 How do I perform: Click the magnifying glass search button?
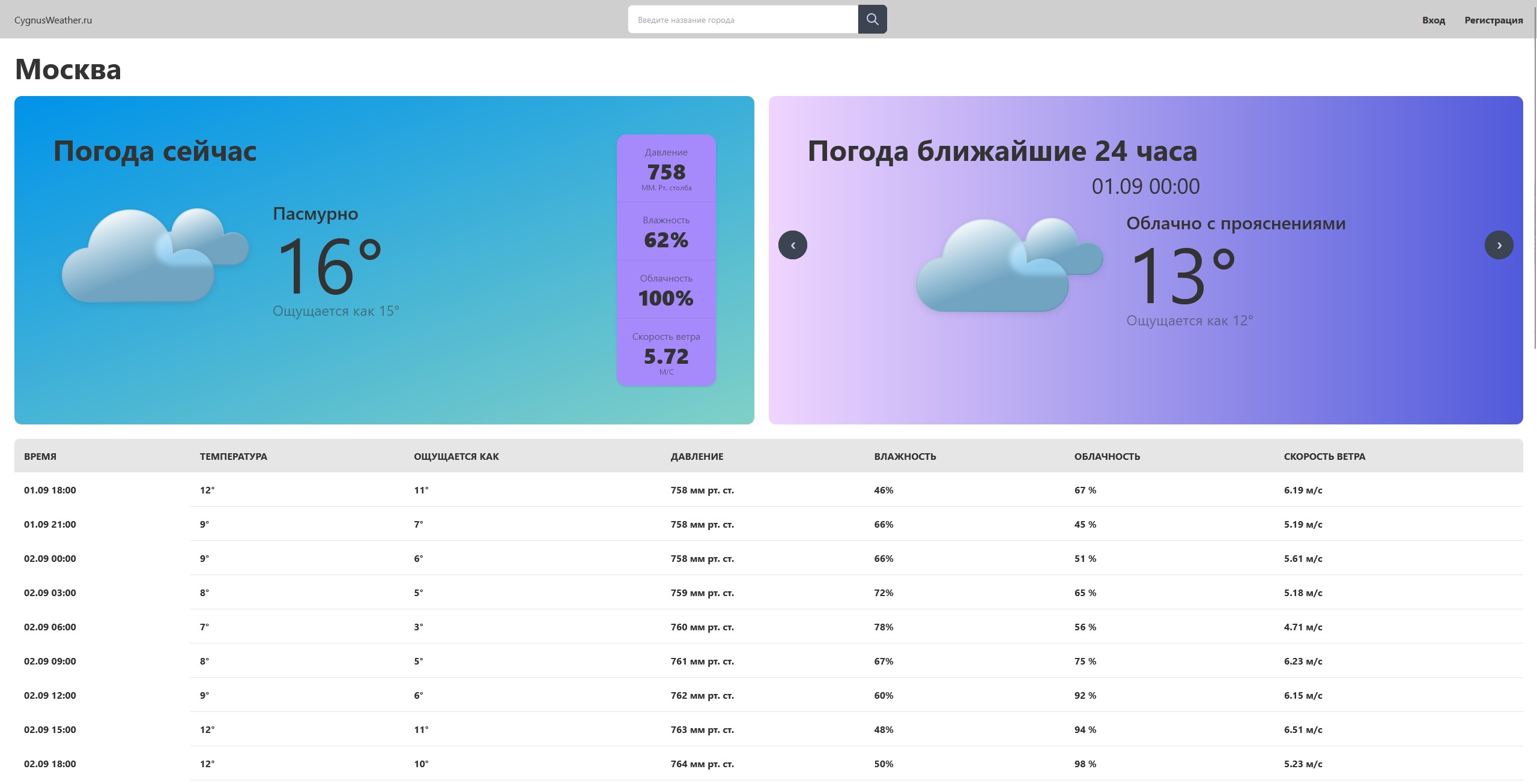click(872, 19)
